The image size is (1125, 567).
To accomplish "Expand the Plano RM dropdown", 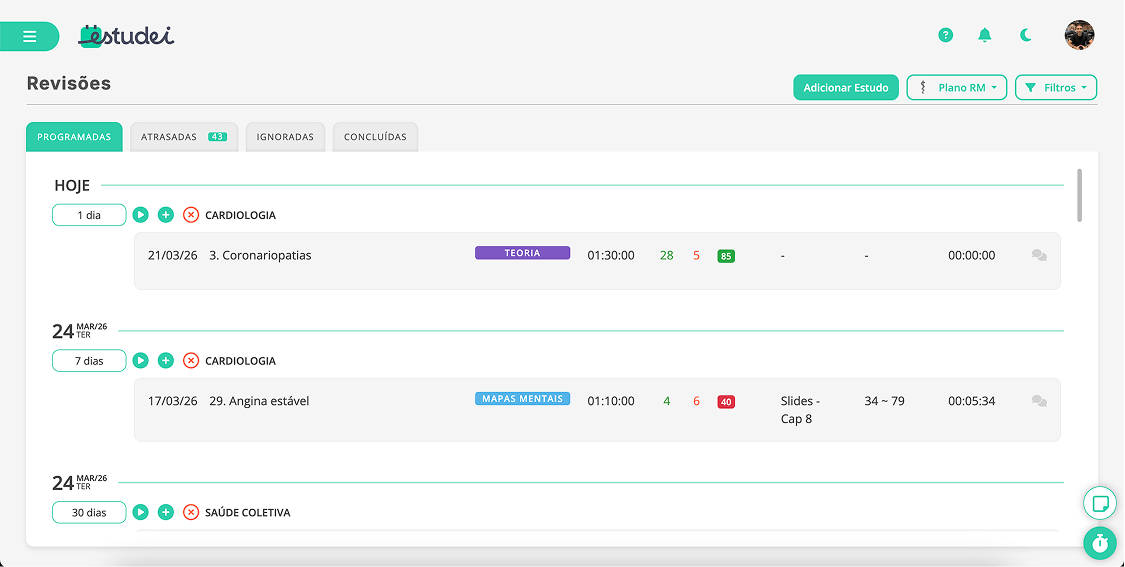I will [956, 88].
